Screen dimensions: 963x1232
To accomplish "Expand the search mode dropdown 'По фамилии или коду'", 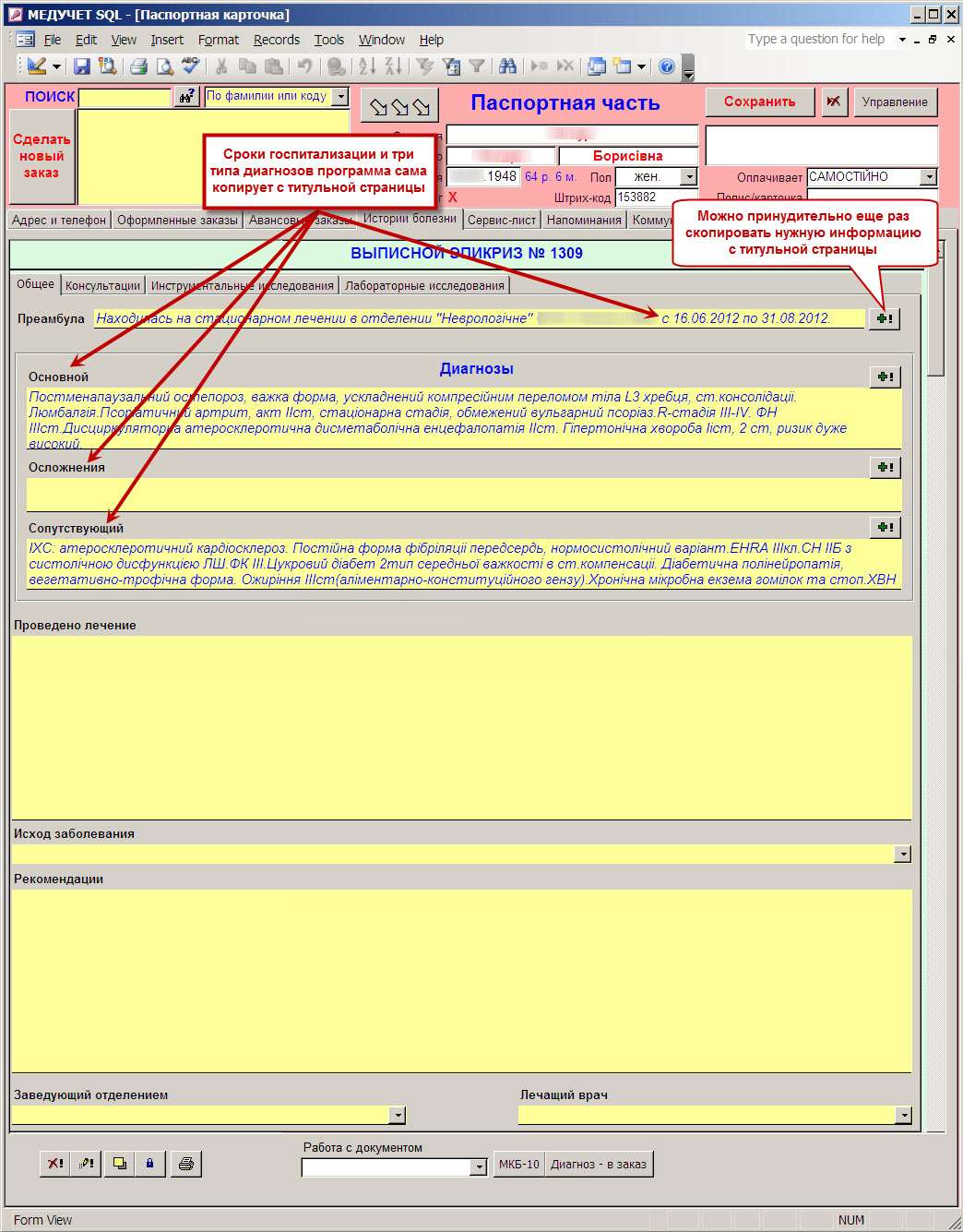I will [x=340, y=96].
